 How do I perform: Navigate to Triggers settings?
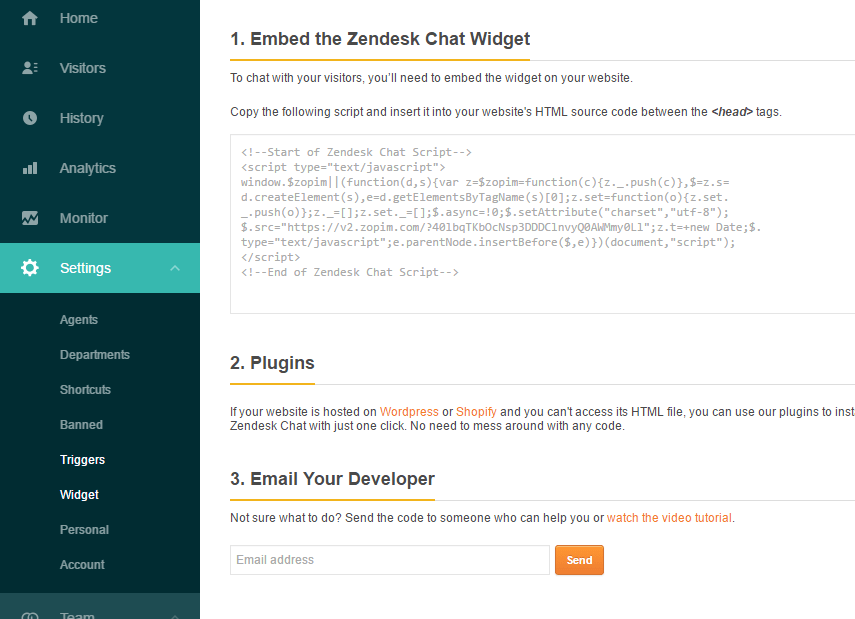point(82,460)
